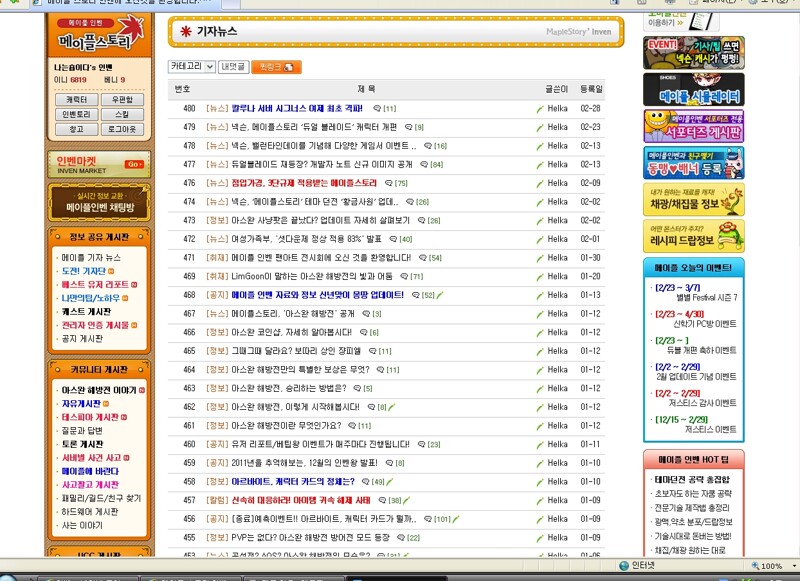Screen dimensions: 800x581
Task: Open the 캐릭터 menu button
Action: tap(77, 99)
